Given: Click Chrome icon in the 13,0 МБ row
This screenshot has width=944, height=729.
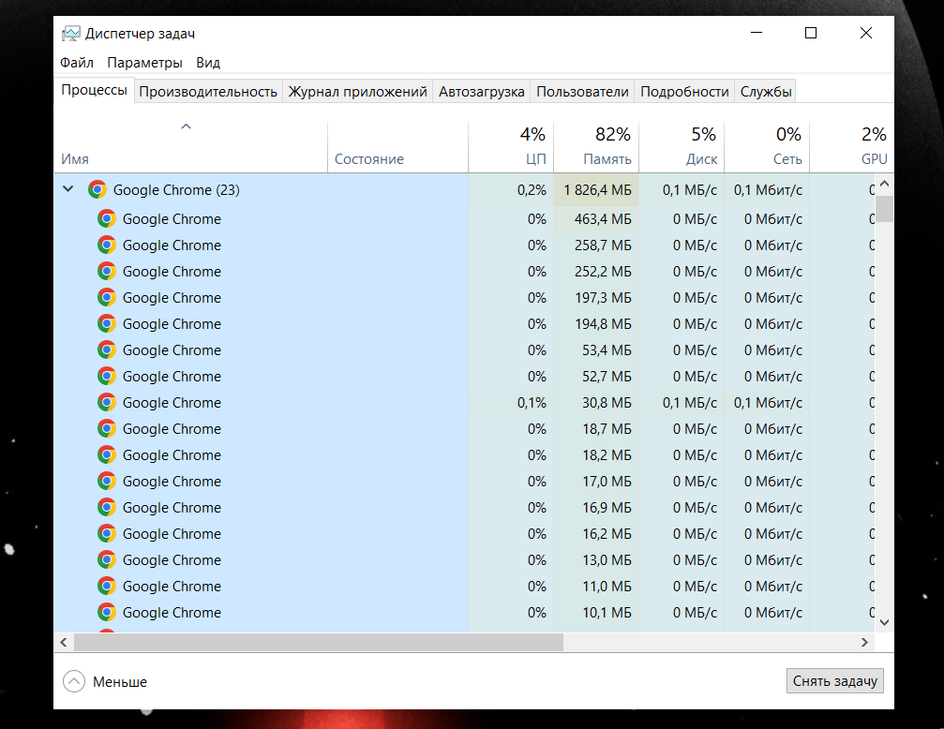Looking at the screenshot, I should pos(107,560).
